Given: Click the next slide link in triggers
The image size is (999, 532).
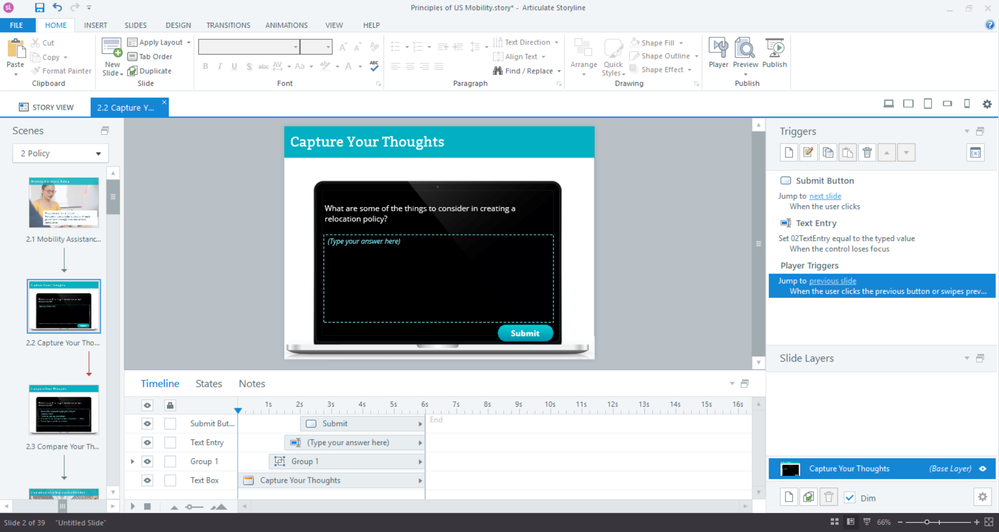Looking at the screenshot, I should pos(824,196).
